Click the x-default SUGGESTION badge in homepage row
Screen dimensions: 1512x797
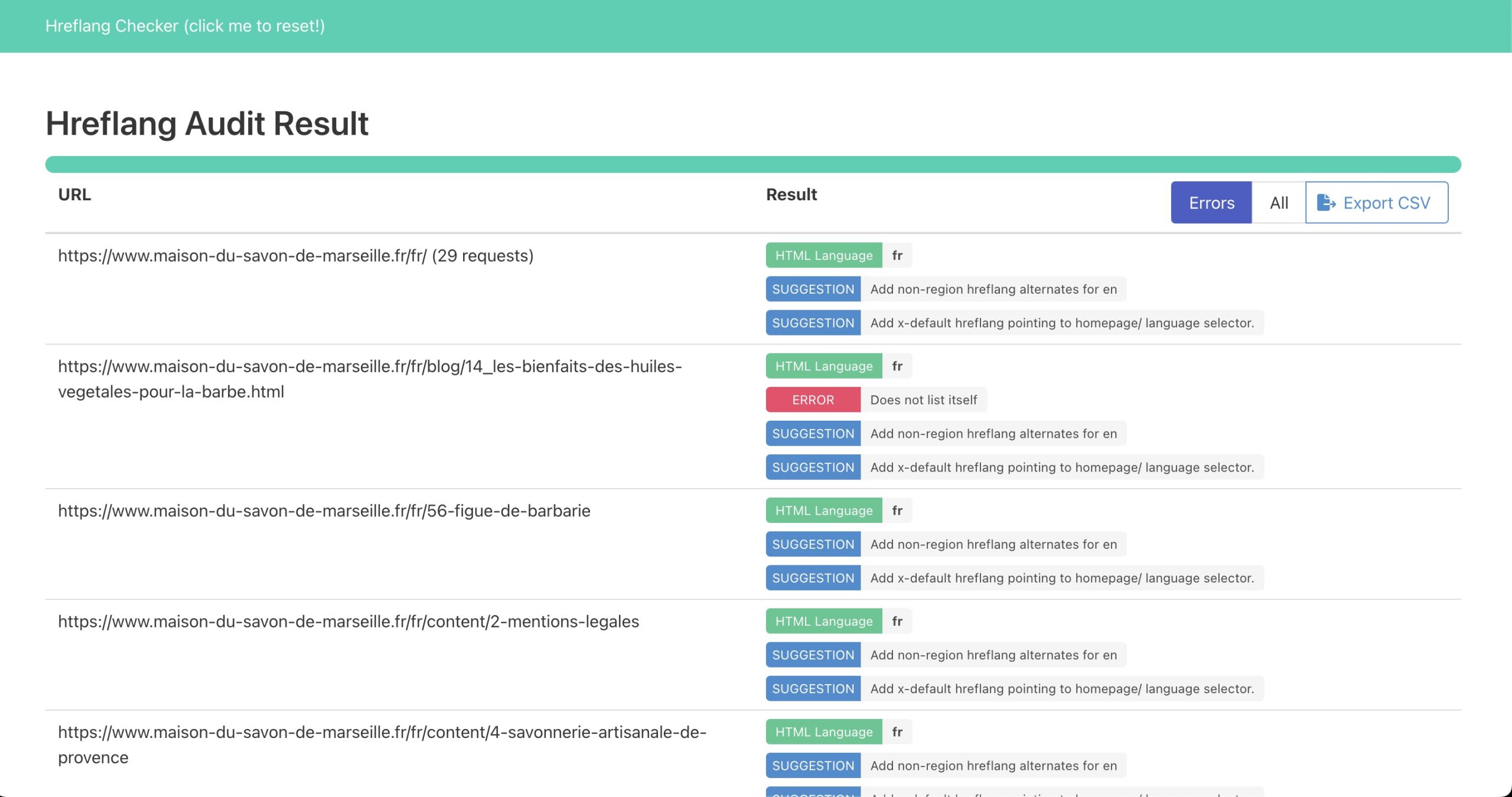click(813, 323)
